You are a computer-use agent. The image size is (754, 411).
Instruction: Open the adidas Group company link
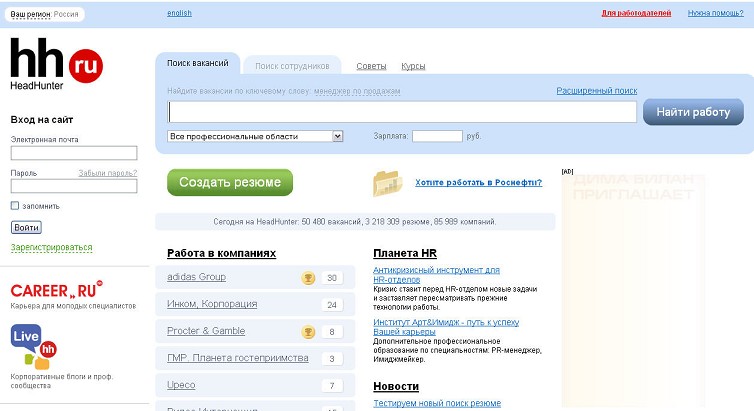[196, 277]
